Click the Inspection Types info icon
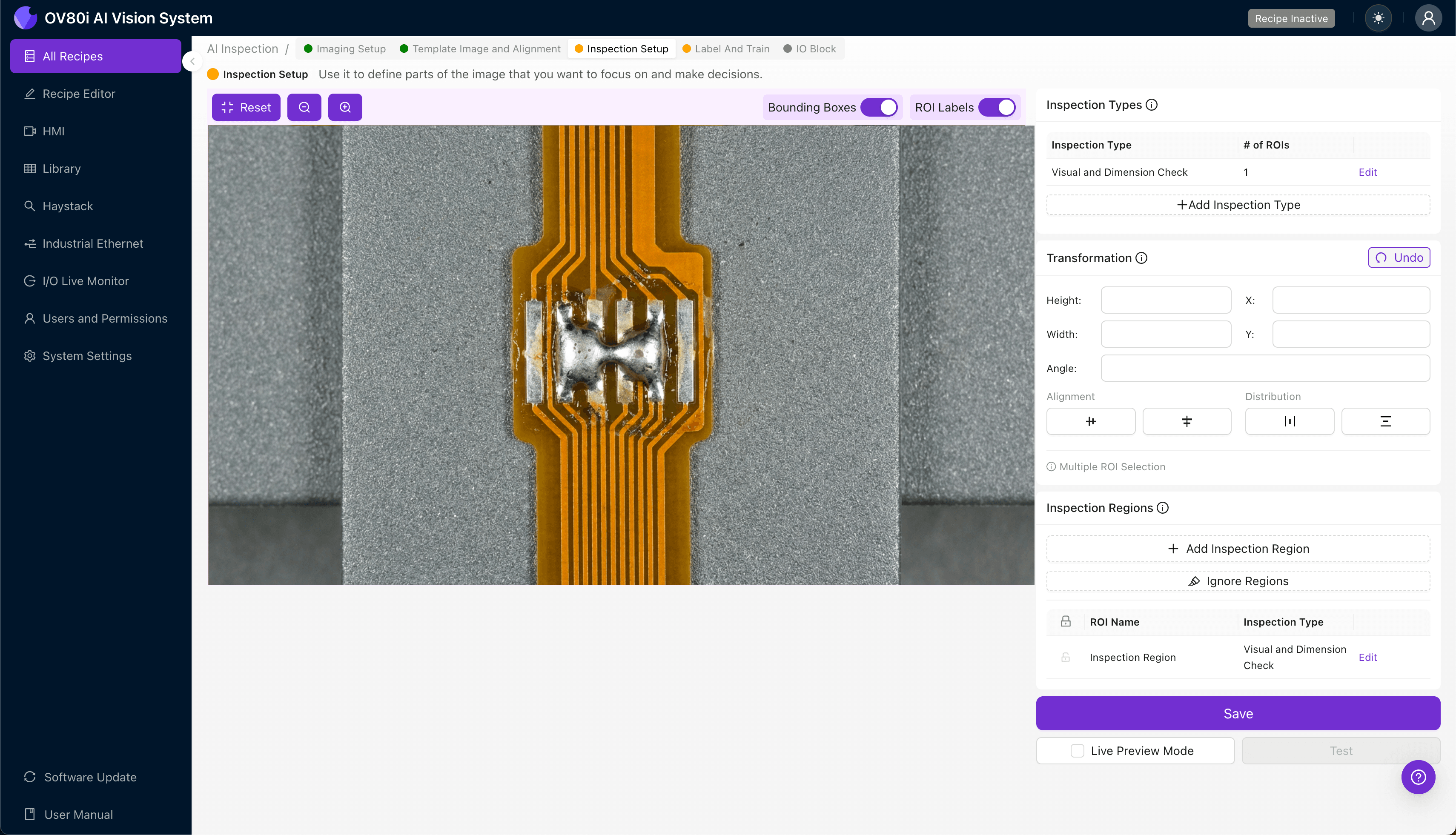The image size is (1456, 835). pyautogui.click(x=1151, y=105)
